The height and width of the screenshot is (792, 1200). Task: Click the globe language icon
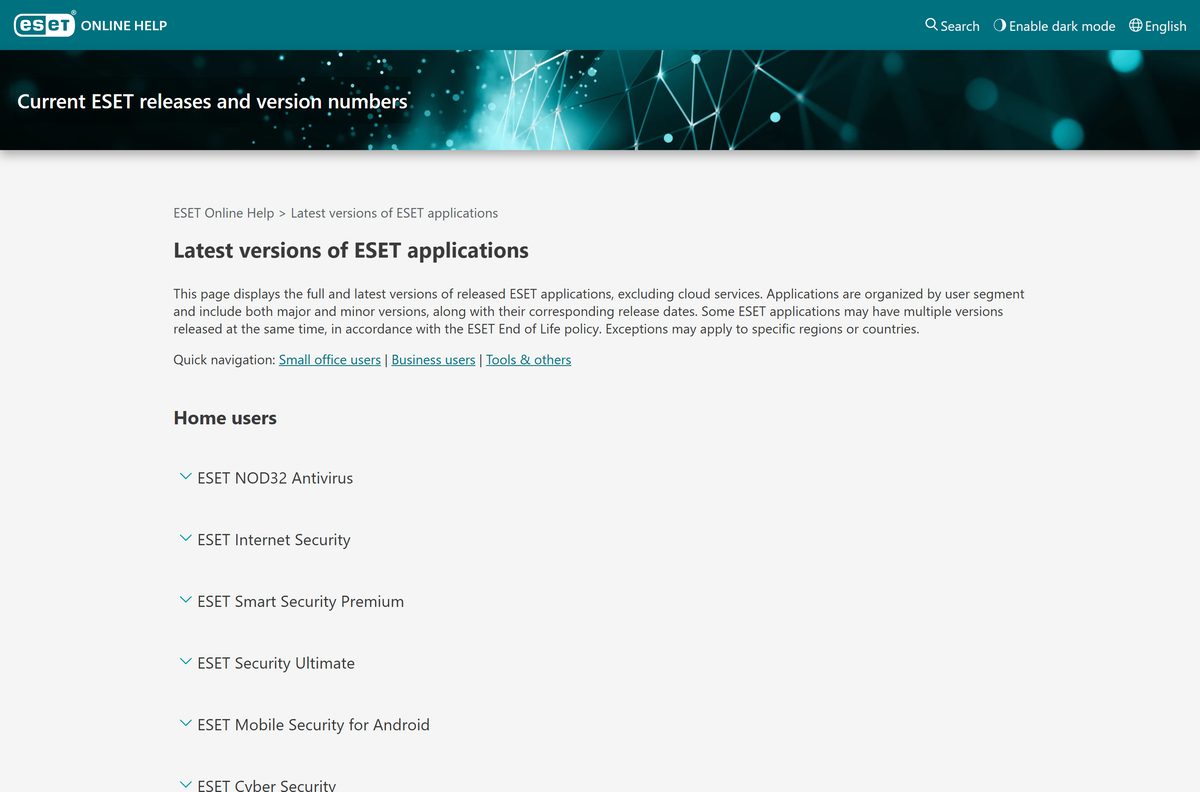[1135, 25]
